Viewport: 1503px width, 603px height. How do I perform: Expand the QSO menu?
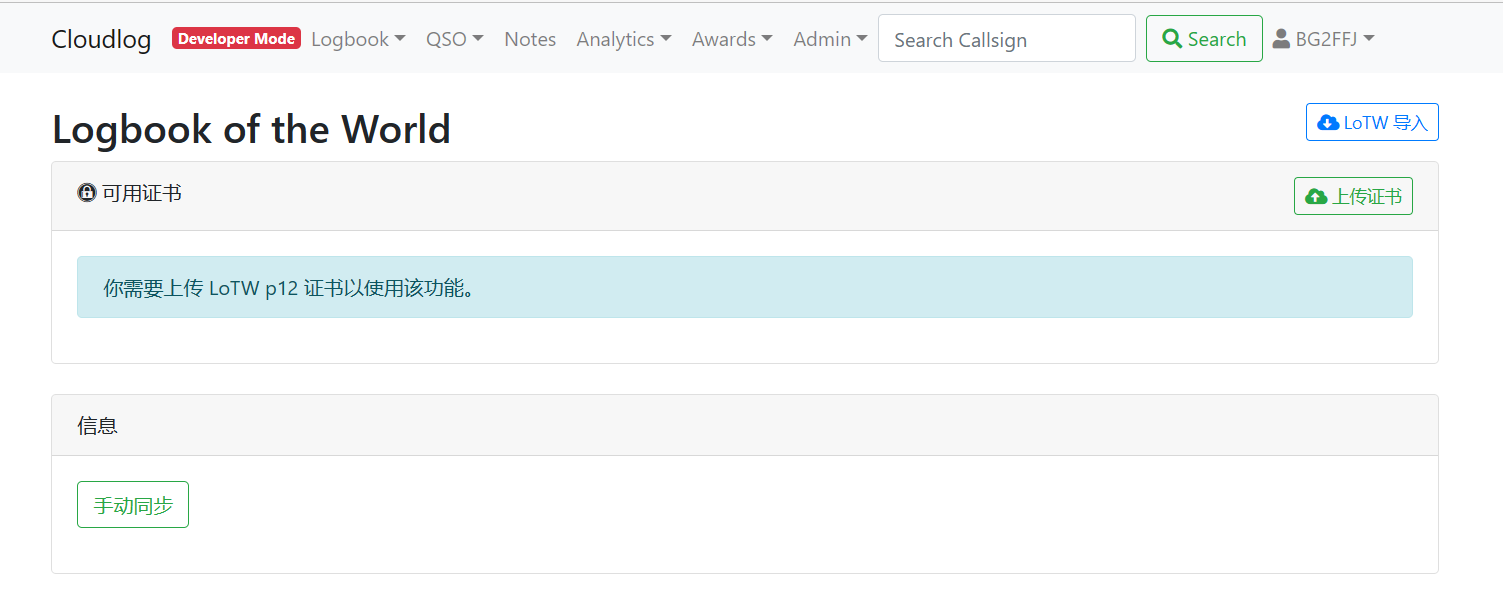coord(454,39)
